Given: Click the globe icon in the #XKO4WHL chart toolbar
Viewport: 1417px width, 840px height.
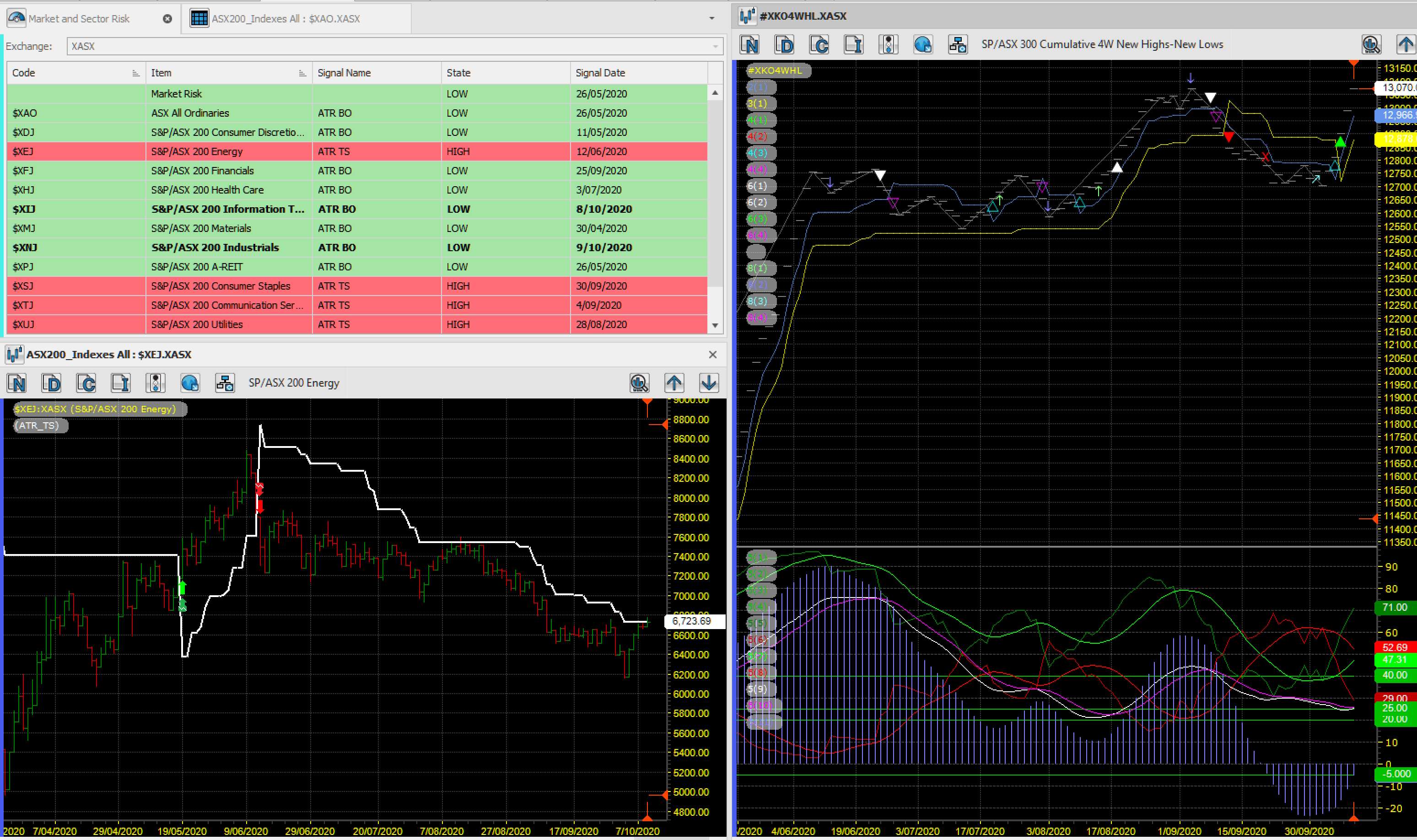Looking at the screenshot, I should 923,44.
